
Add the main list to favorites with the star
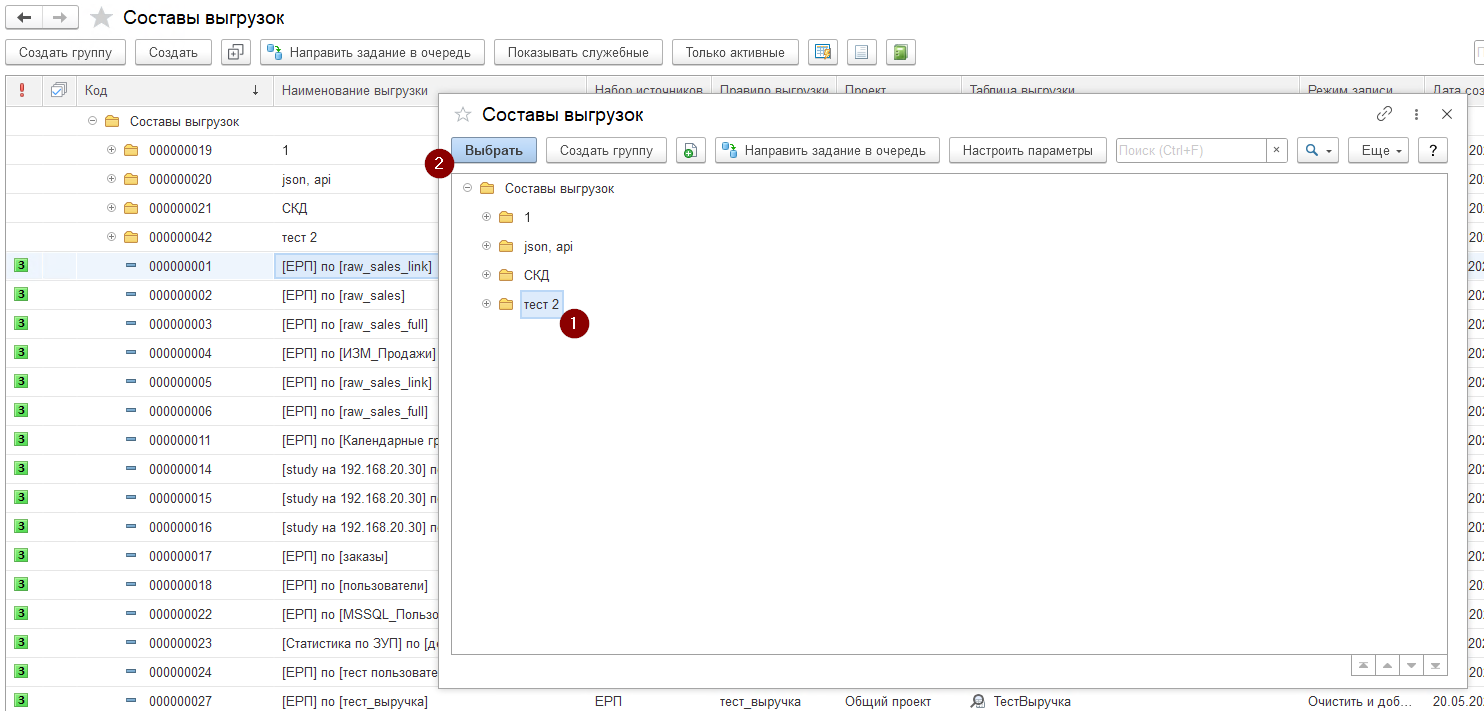click(x=101, y=18)
